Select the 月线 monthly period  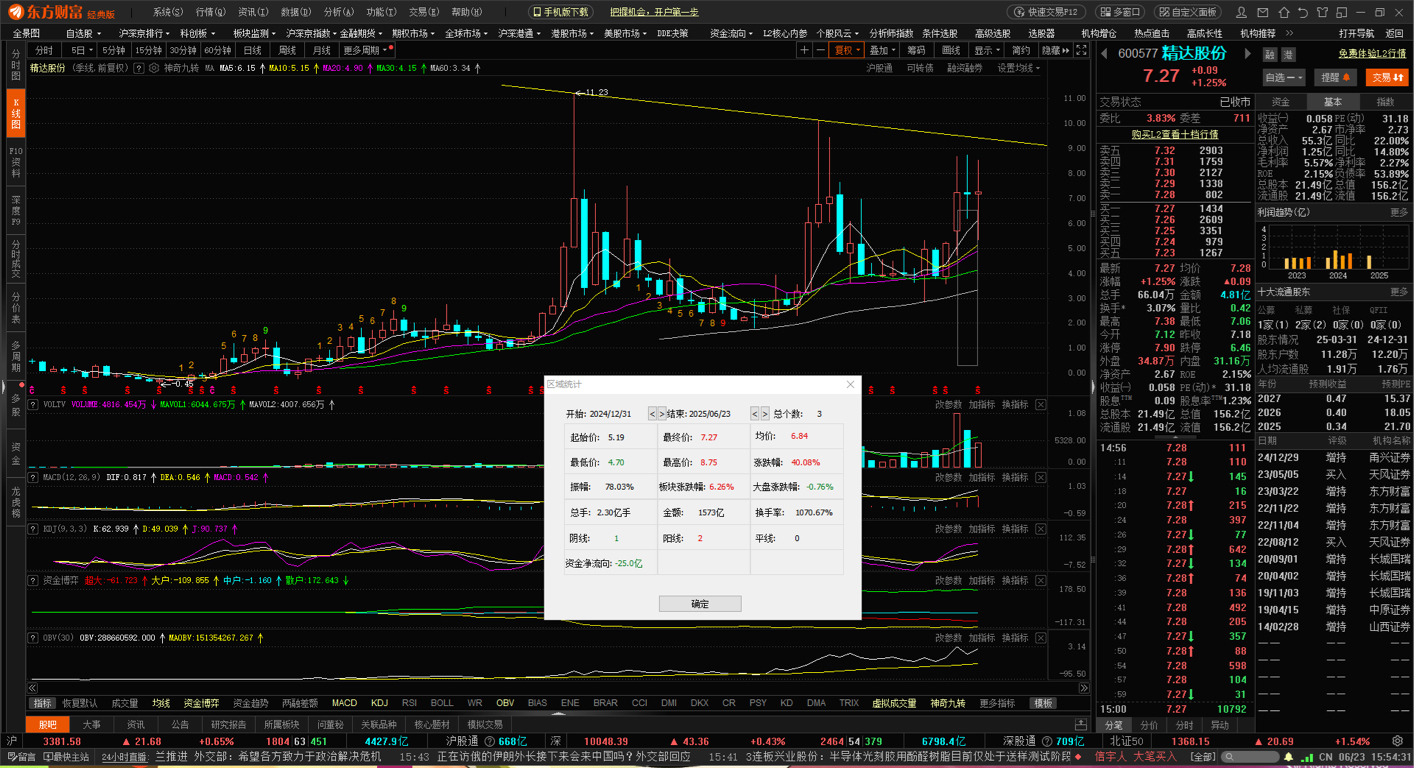(x=322, y=50)
